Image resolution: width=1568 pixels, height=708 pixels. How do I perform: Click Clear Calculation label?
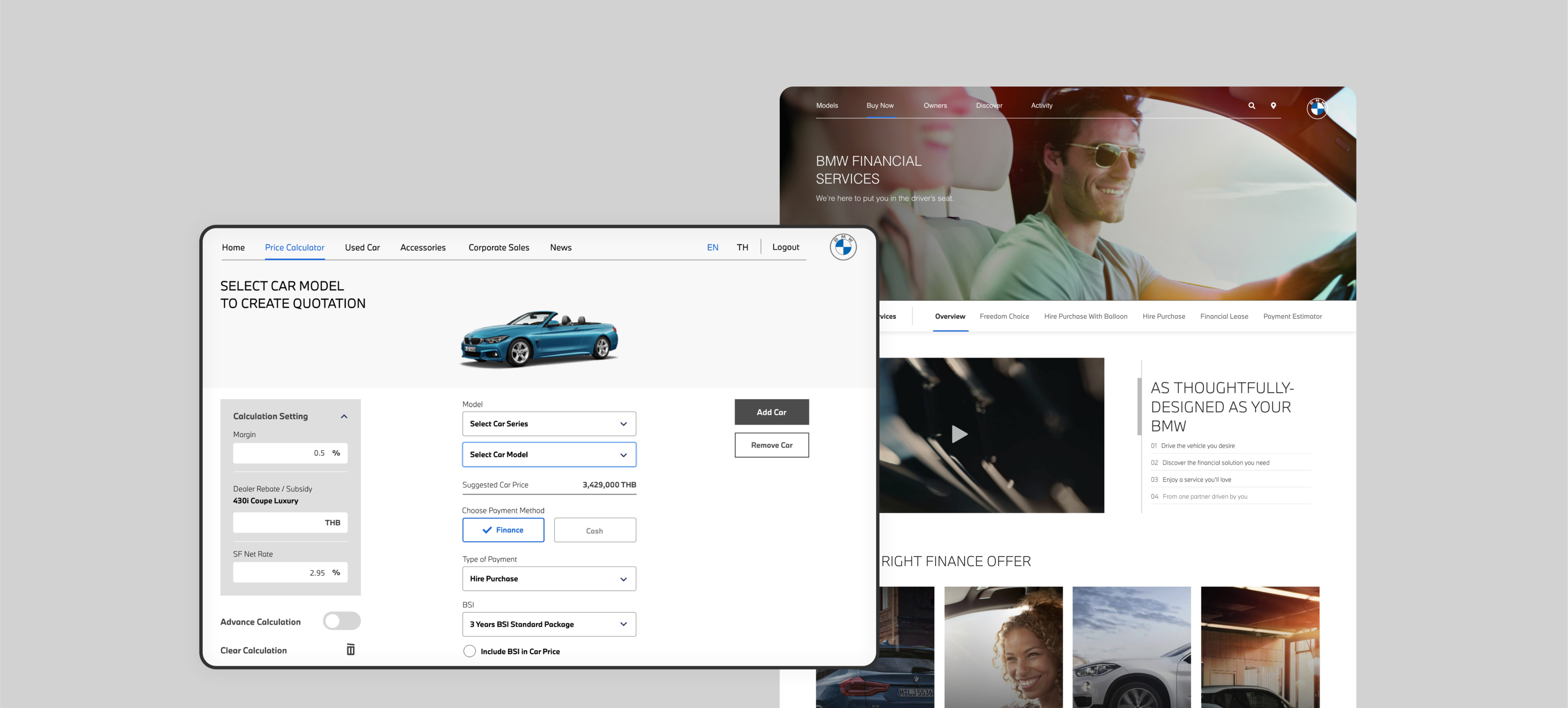(x=253, y=650)
